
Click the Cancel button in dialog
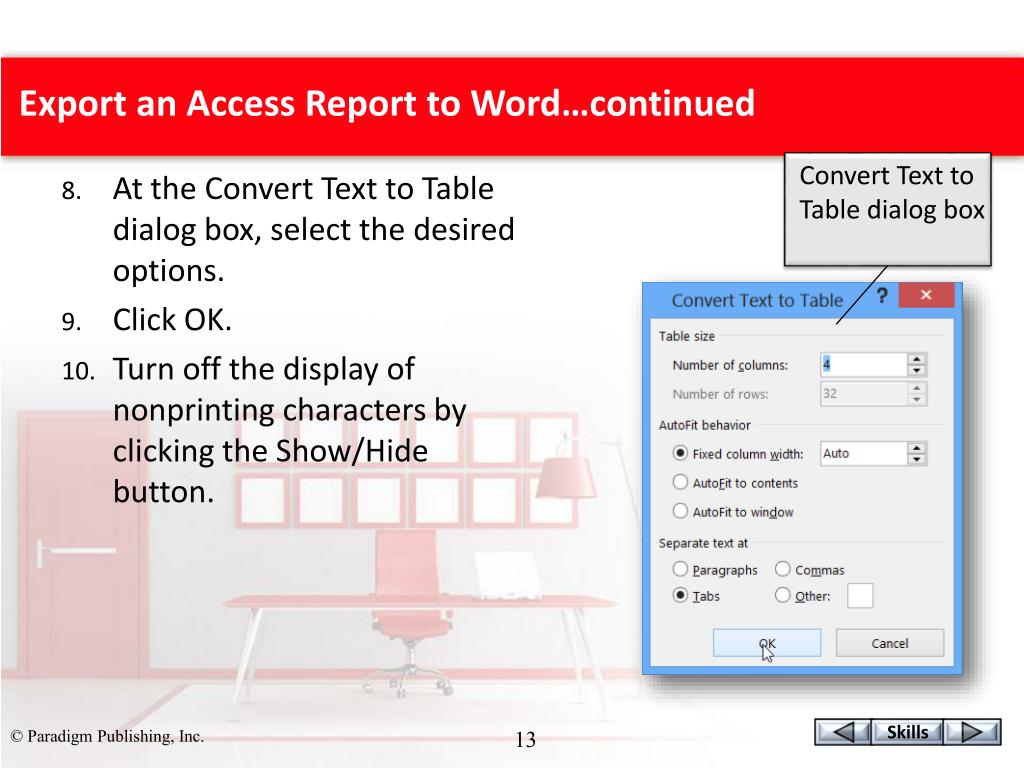[x=889, y=643]
